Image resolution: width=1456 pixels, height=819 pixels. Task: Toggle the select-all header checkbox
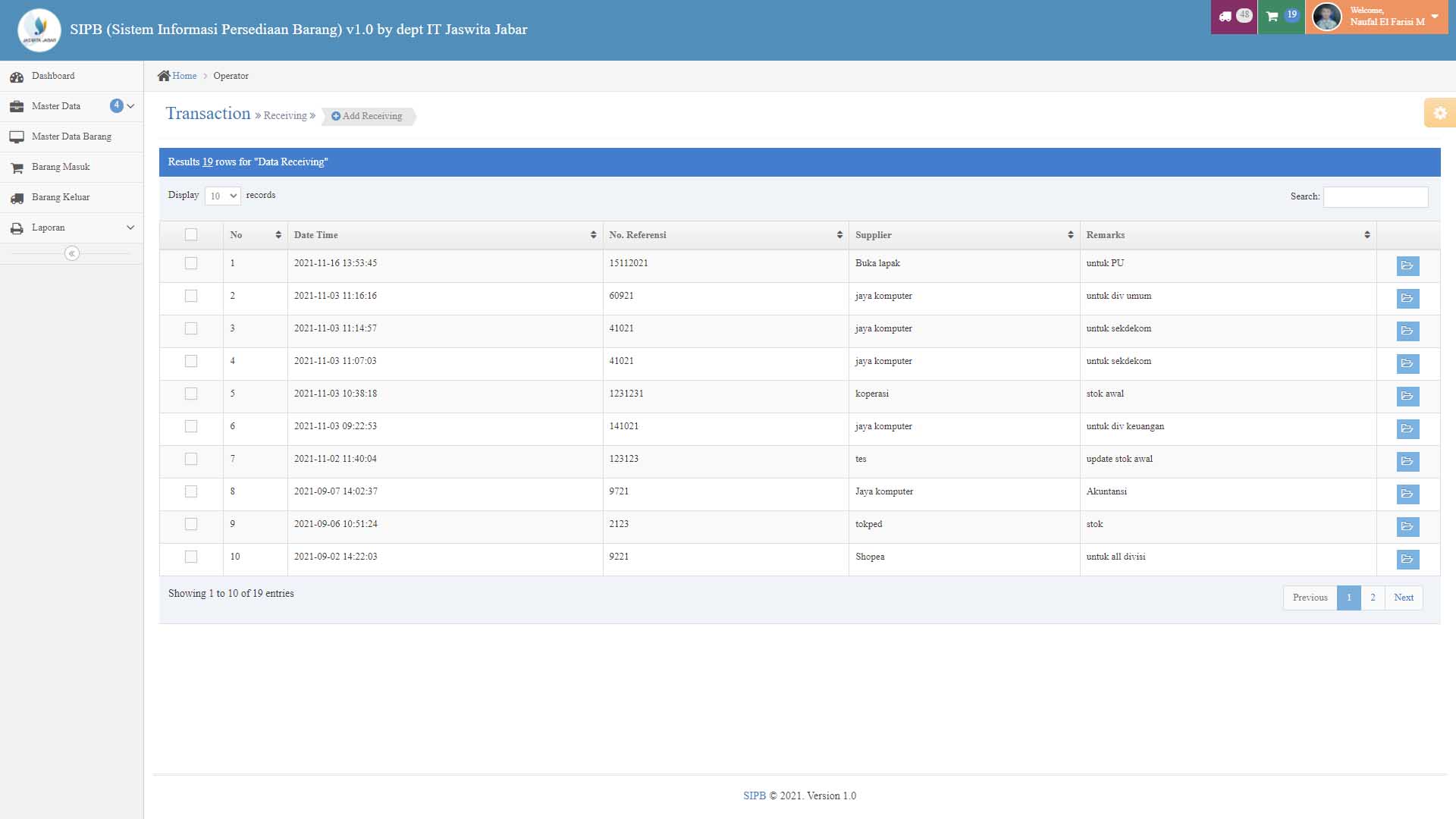(191, 235)
